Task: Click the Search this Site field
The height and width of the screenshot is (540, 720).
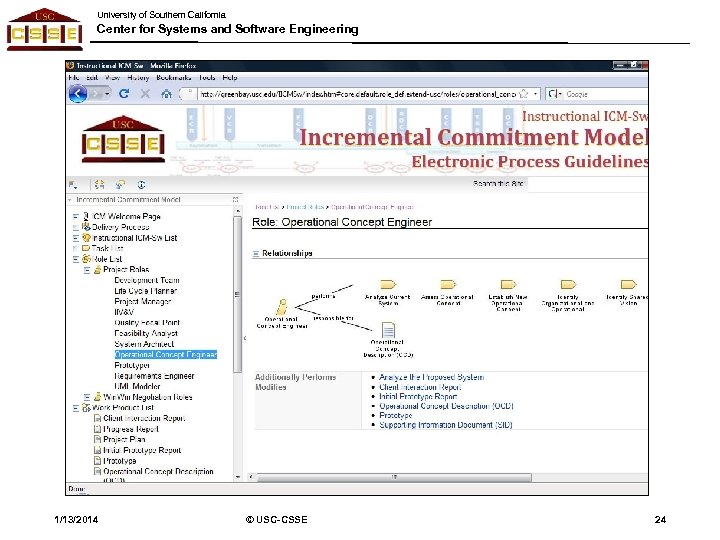Action: (587, 184)
